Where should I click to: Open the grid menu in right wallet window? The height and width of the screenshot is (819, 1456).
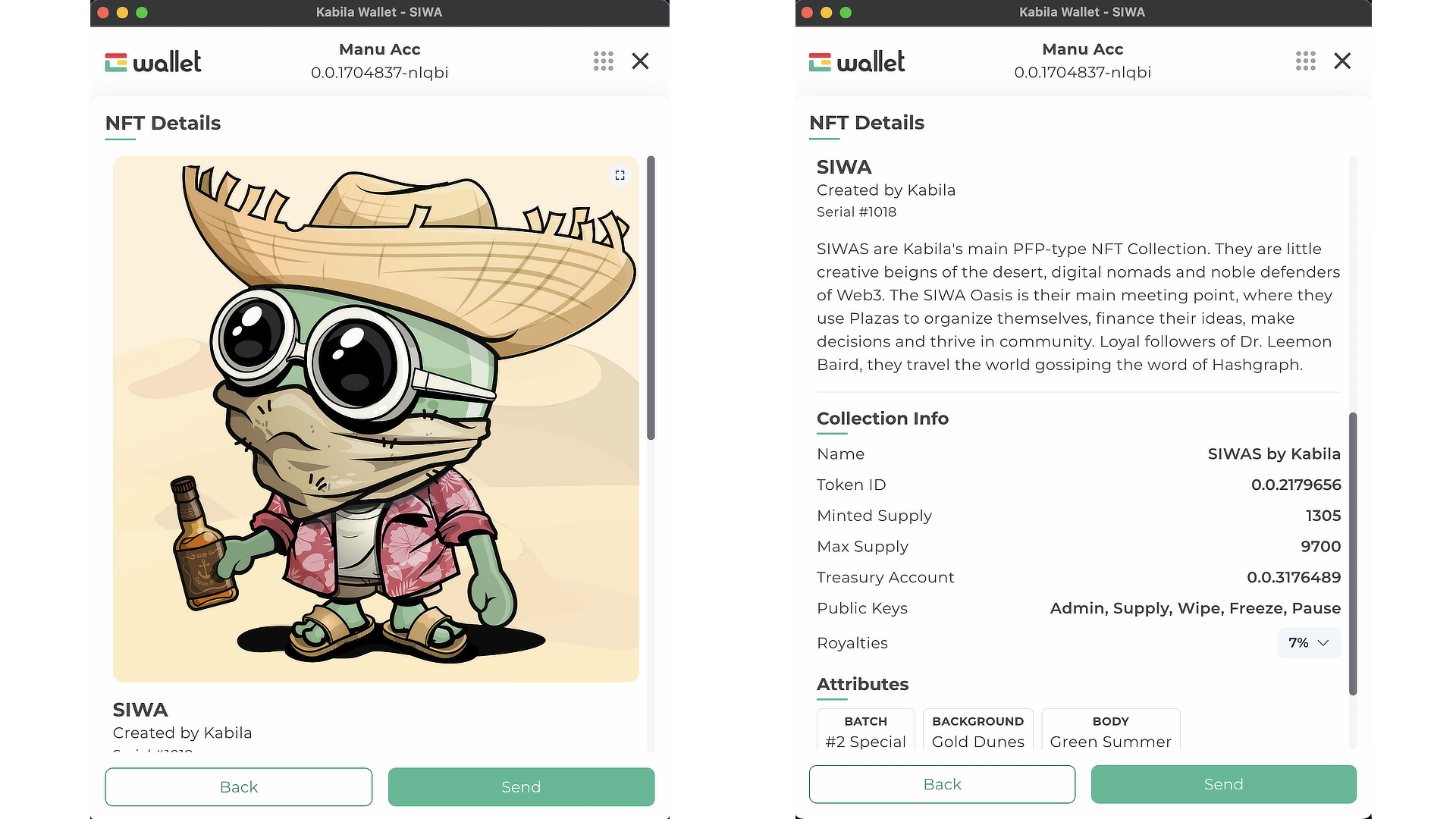tap(1306, 61)
